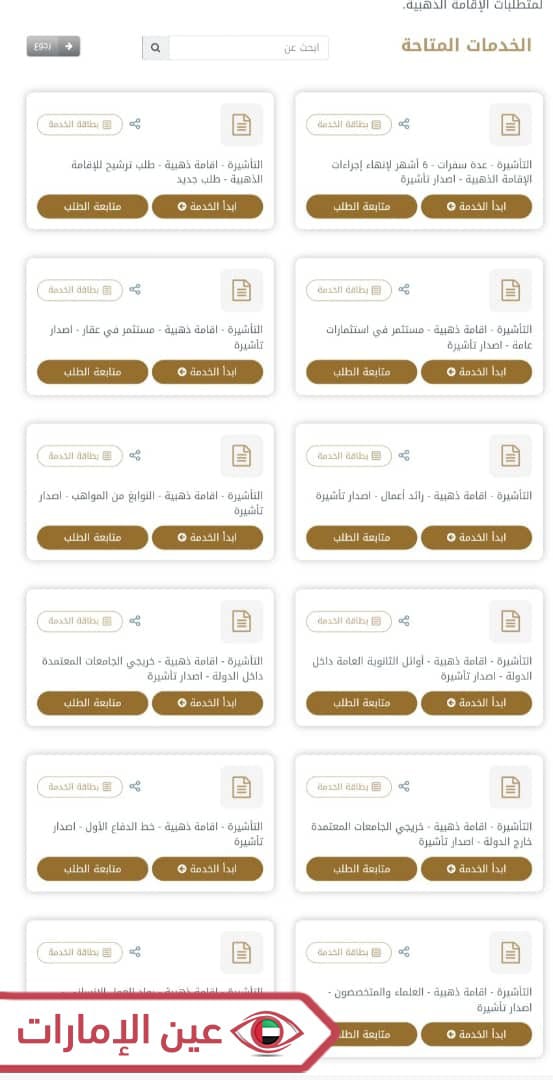Click the grey 'رجوع' back button
Viewport: 553px width, 1080px height.
point(54,46)
